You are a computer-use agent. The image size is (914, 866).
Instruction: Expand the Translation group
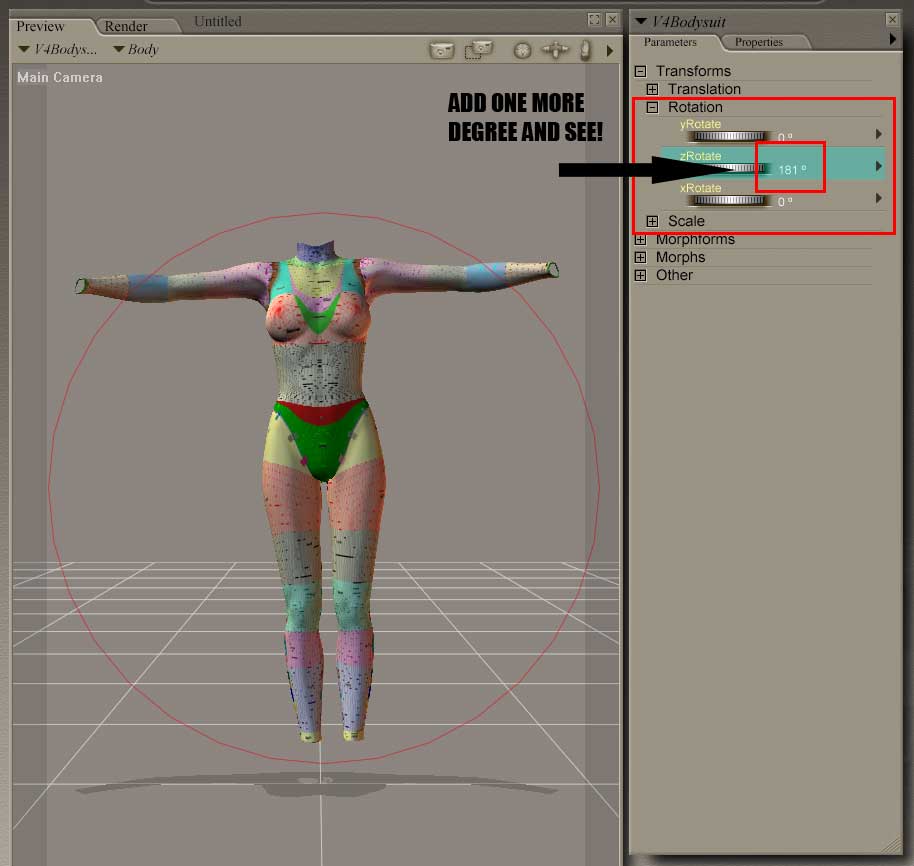click(653, 89)
